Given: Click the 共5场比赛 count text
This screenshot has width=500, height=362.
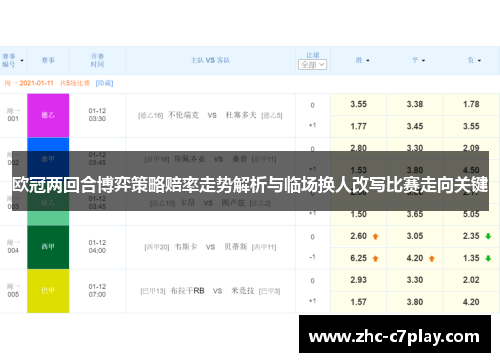Looking at the screenshot, I should pyautogui.click(x=75, y=83).
